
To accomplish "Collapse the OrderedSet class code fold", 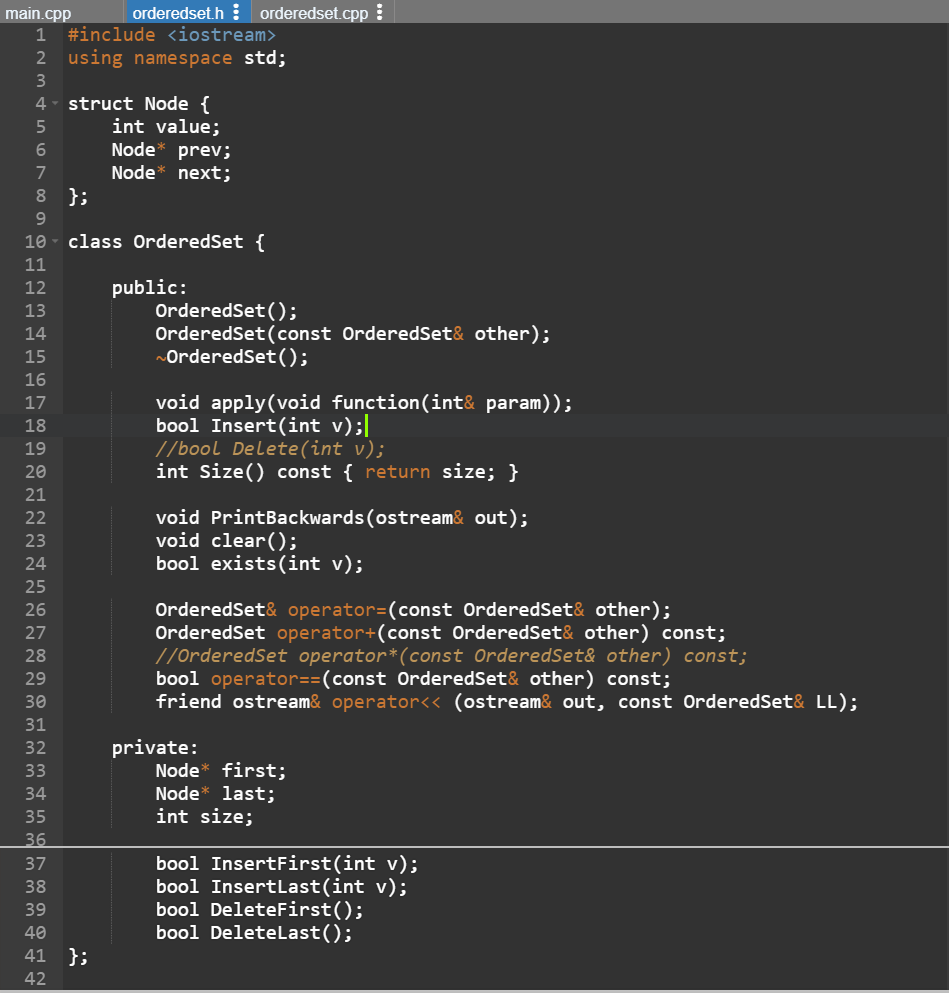I will (56, 241).
